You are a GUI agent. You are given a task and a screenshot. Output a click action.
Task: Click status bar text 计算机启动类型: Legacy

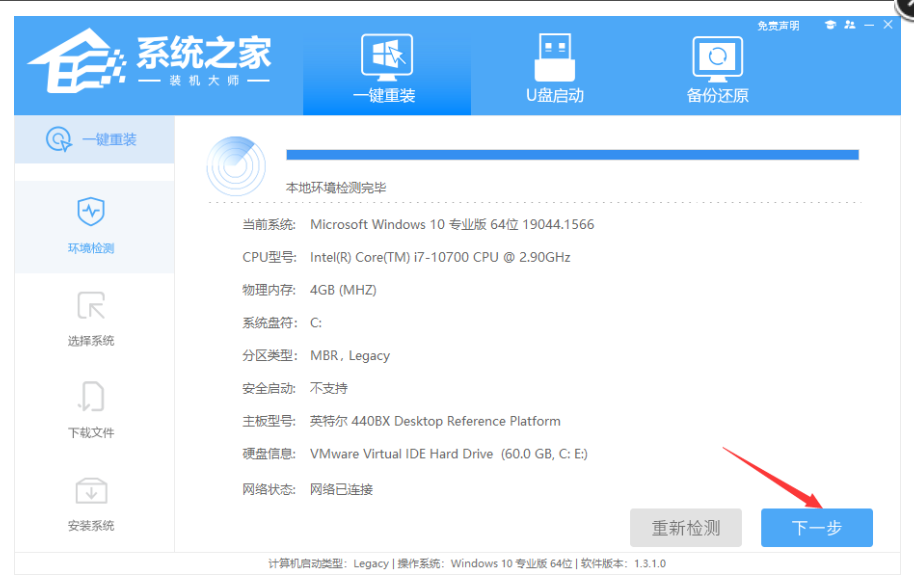(328, 563)
